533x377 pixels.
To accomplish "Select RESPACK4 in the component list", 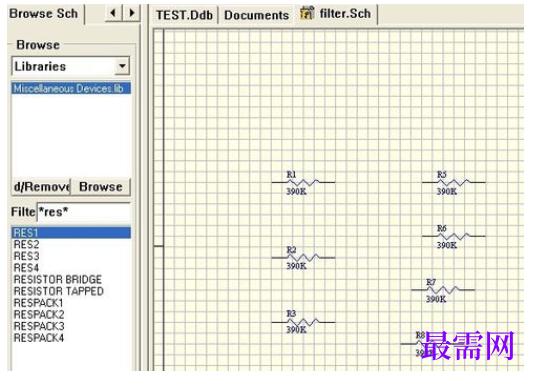I will (x=39, y=338).
